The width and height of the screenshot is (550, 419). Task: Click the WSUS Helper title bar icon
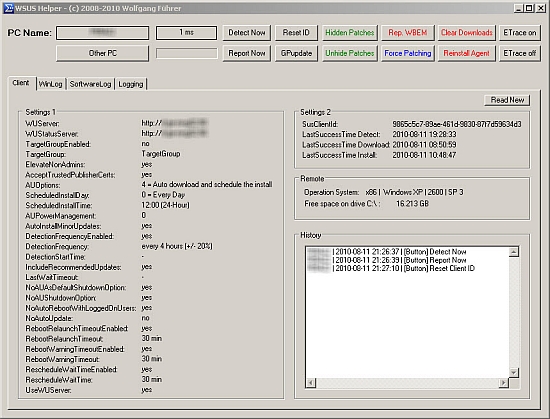8,8
